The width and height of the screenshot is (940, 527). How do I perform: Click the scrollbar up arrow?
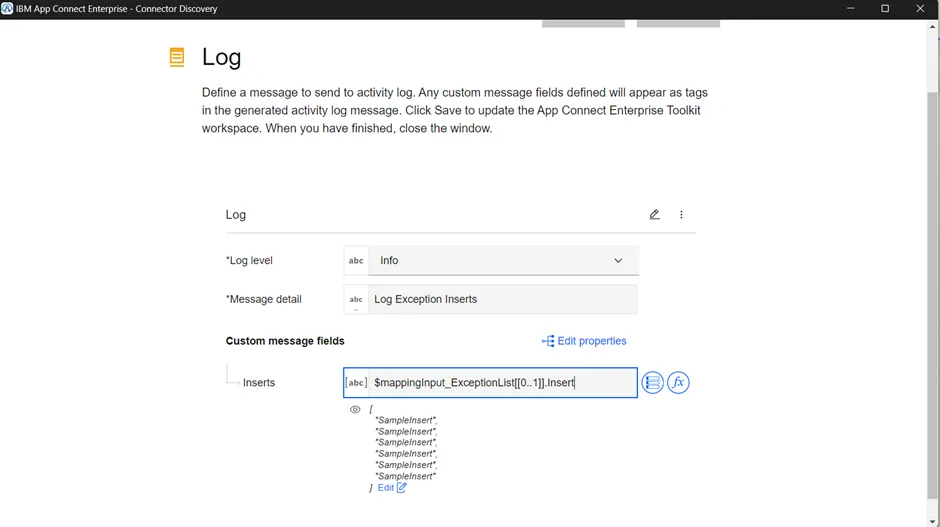pyautogui.click(x=932, y=26)
